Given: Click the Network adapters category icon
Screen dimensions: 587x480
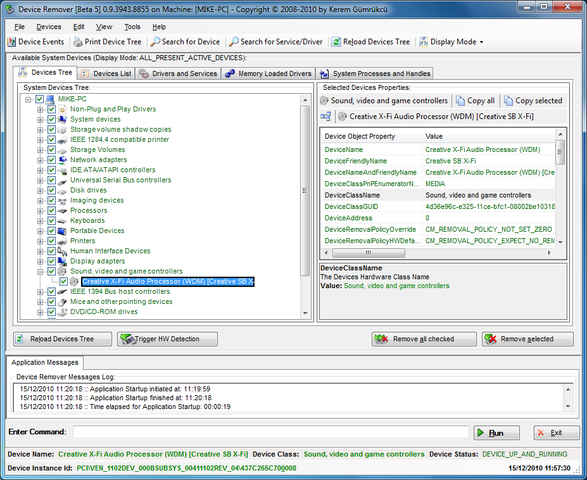Looking at the screenshot, I should point(63,160).
